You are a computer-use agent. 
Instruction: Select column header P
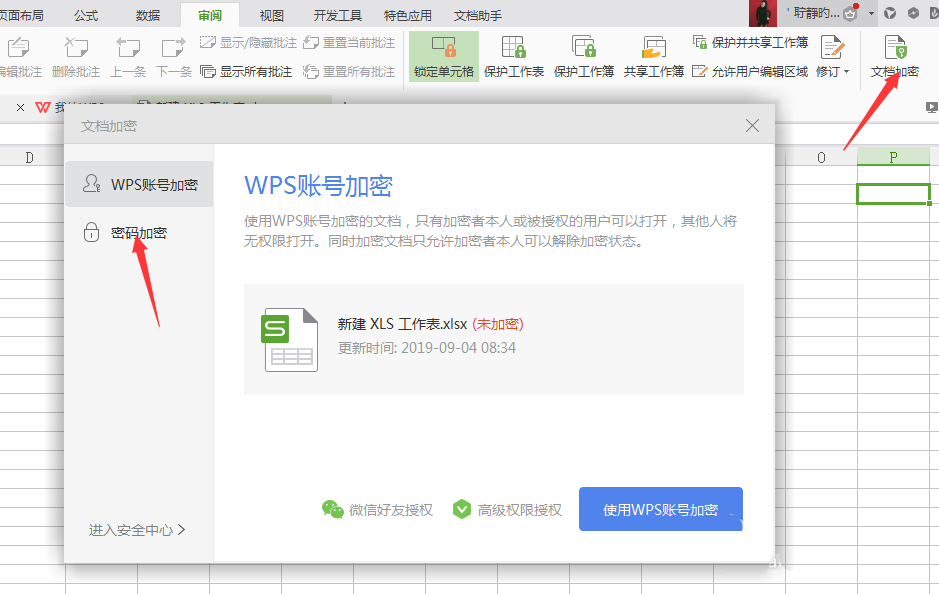[x=893, y=157]
